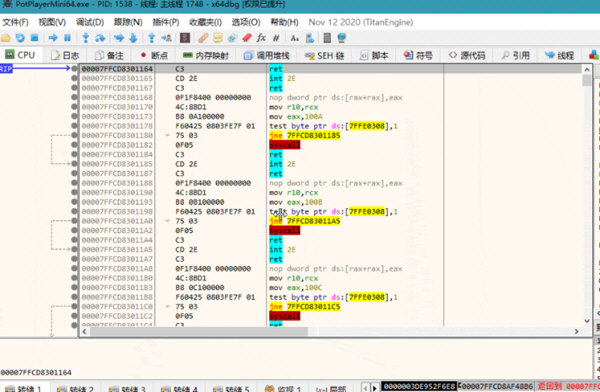This screenshot has height=392, width=600.
Task: Open the 调试(D) menu
Action: point(90,22)
